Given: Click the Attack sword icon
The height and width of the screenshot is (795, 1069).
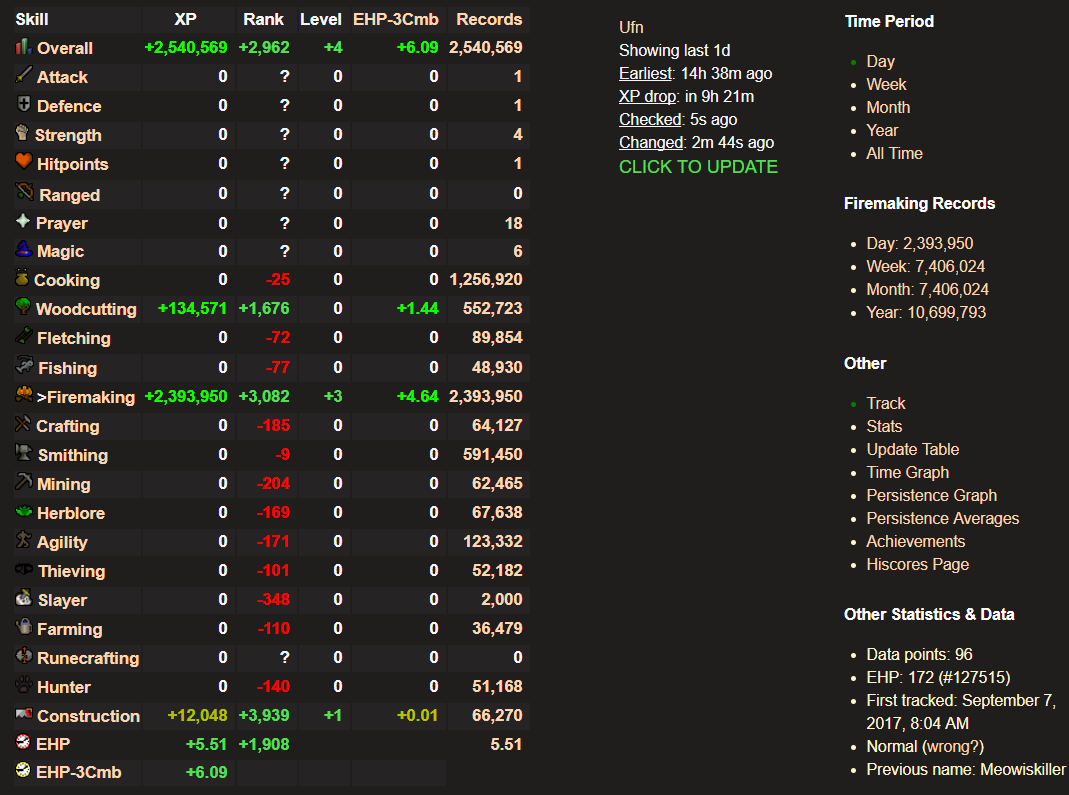Looking at the screenshot, I should 24,75.
